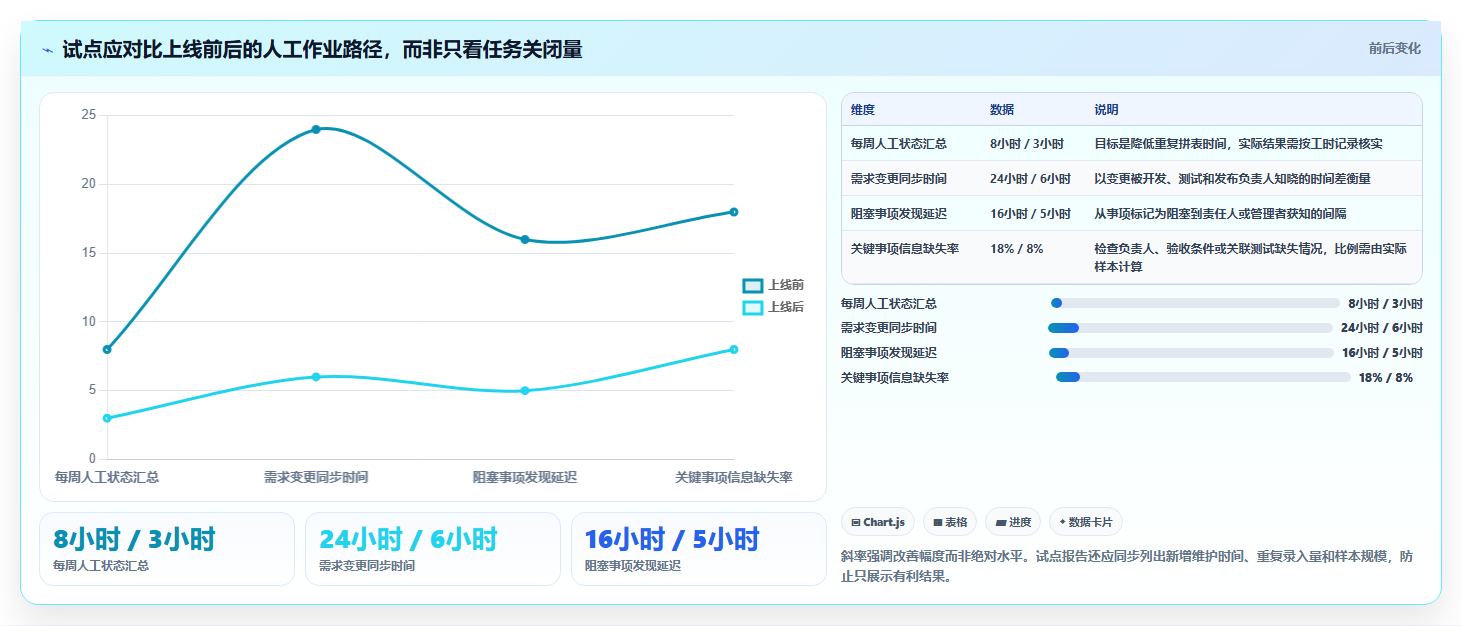Click x-axis label 关键事项信息缺失率

coord(734,478)
